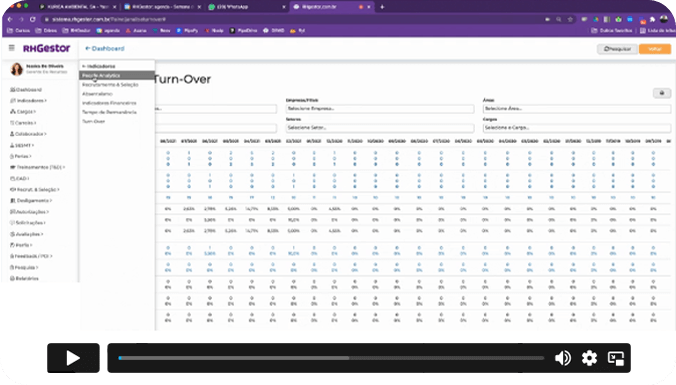This screenshot has height=385, width=676.
Task: Collapse the Indicadores submenu header
Action: point(99,66)
